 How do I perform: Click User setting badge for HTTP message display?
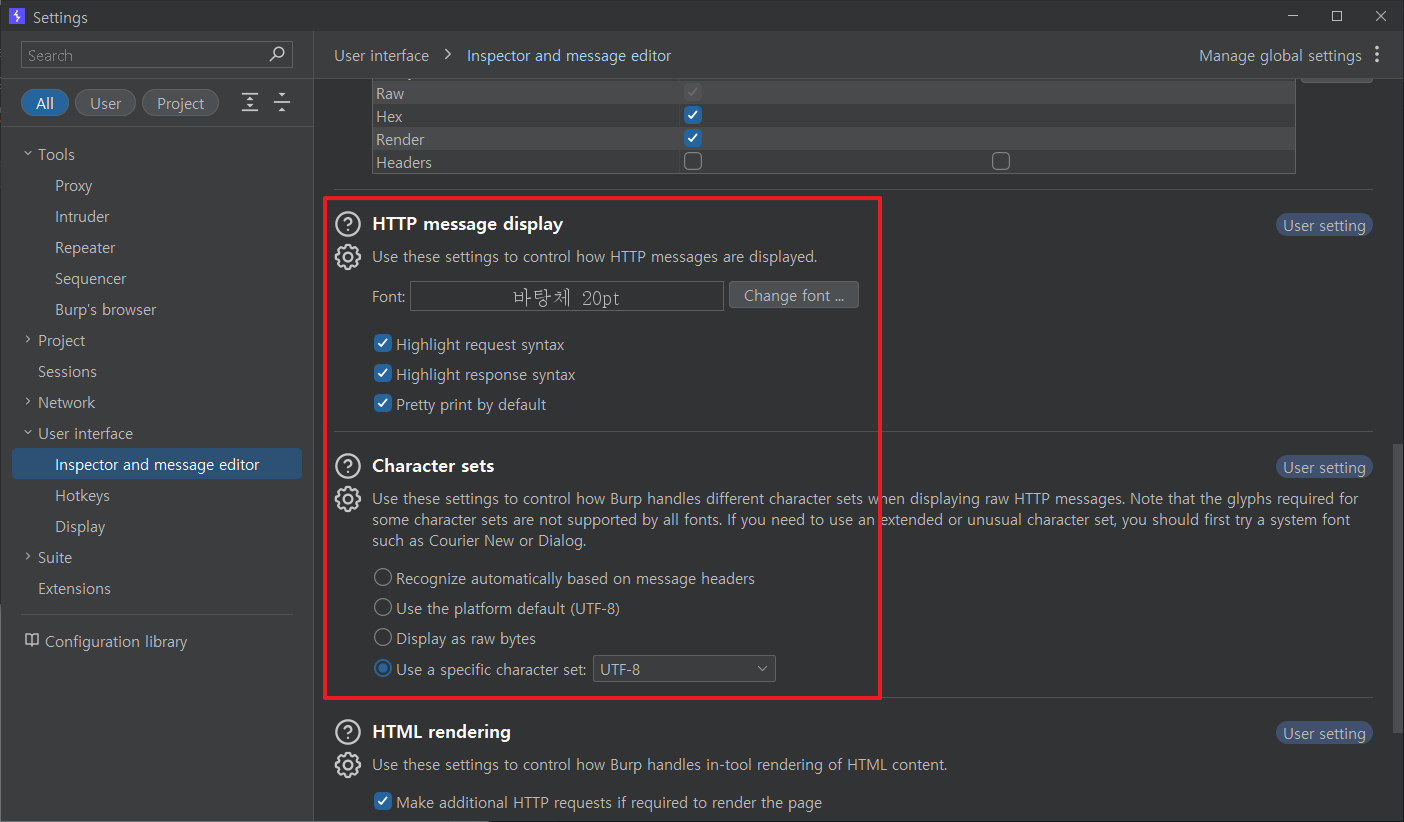click(x=1324, y=225)
